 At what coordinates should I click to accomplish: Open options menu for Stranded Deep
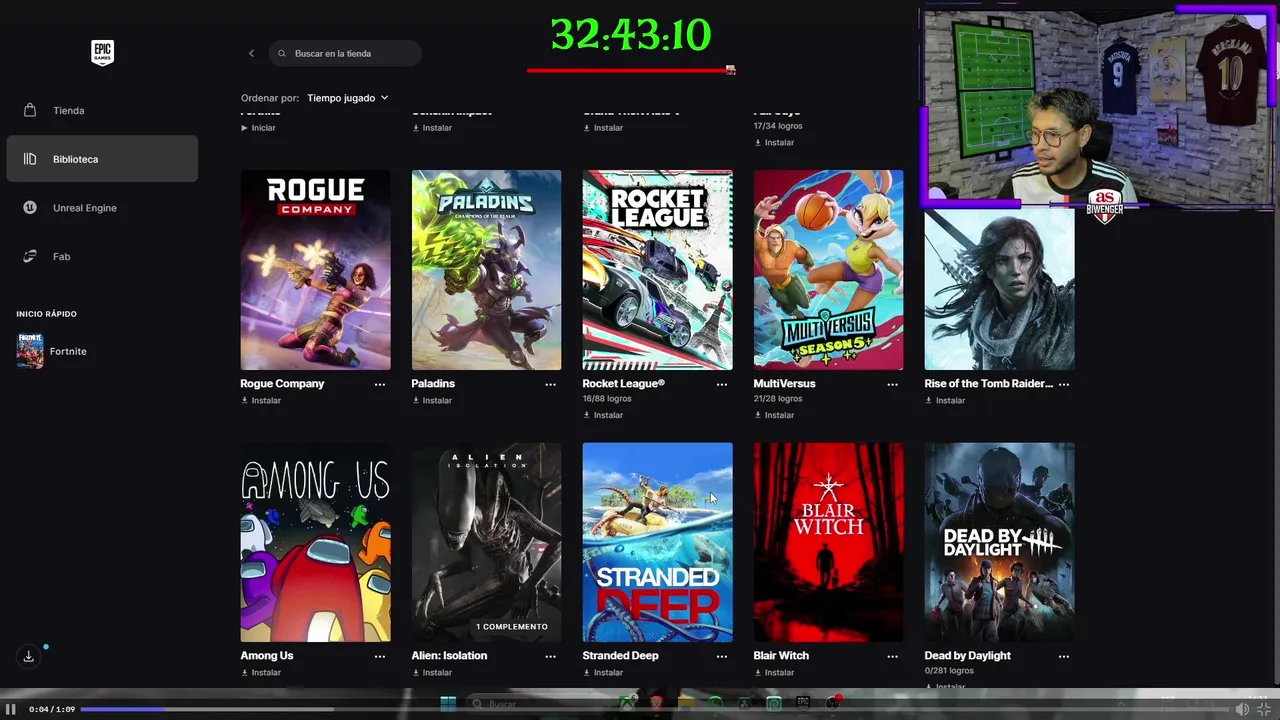pyautogui.click(x=722, y=656)
